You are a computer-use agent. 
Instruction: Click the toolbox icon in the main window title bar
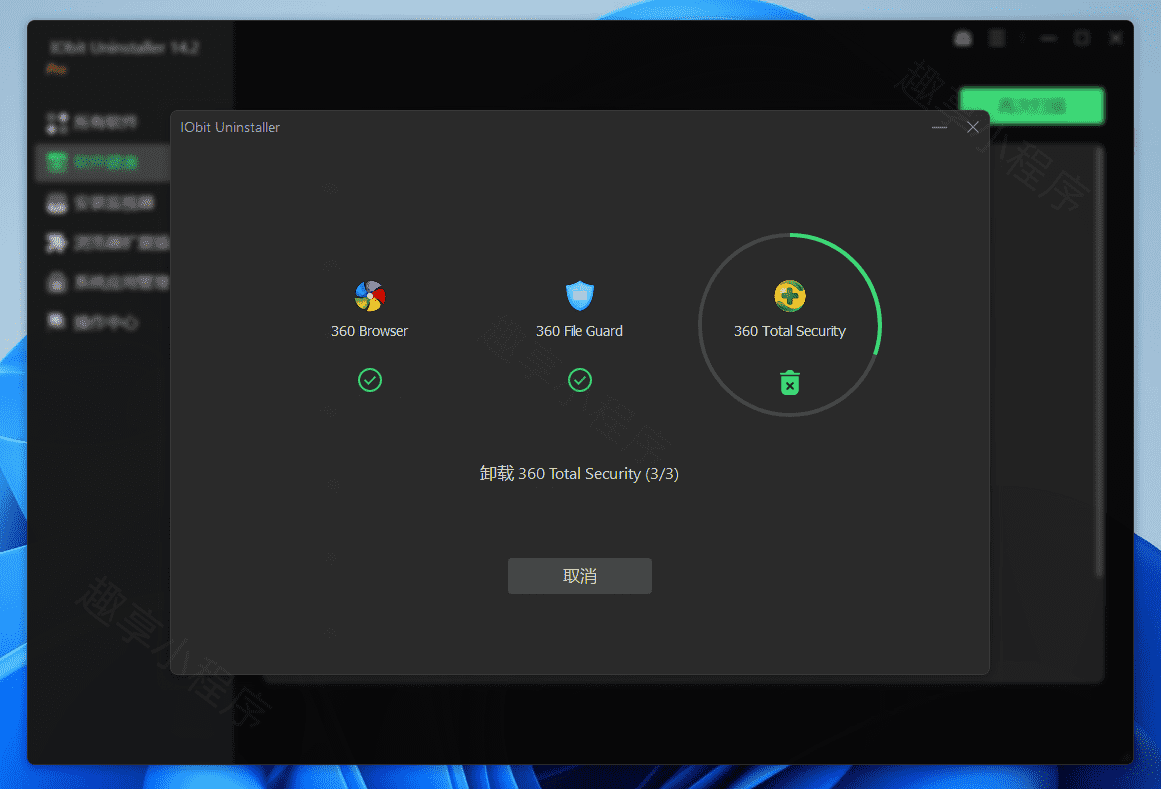[963, 38]
